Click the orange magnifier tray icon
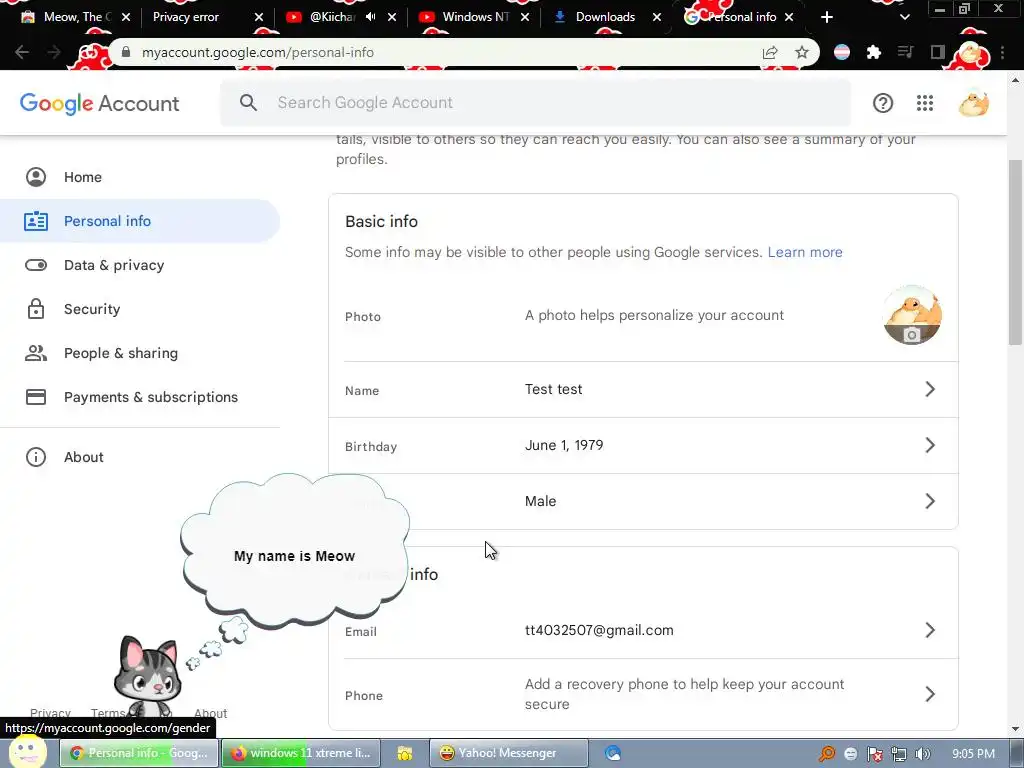Image resolution: width=1024 pixels, height=768 pixels. pyautogui.click(x=827, y=754)
